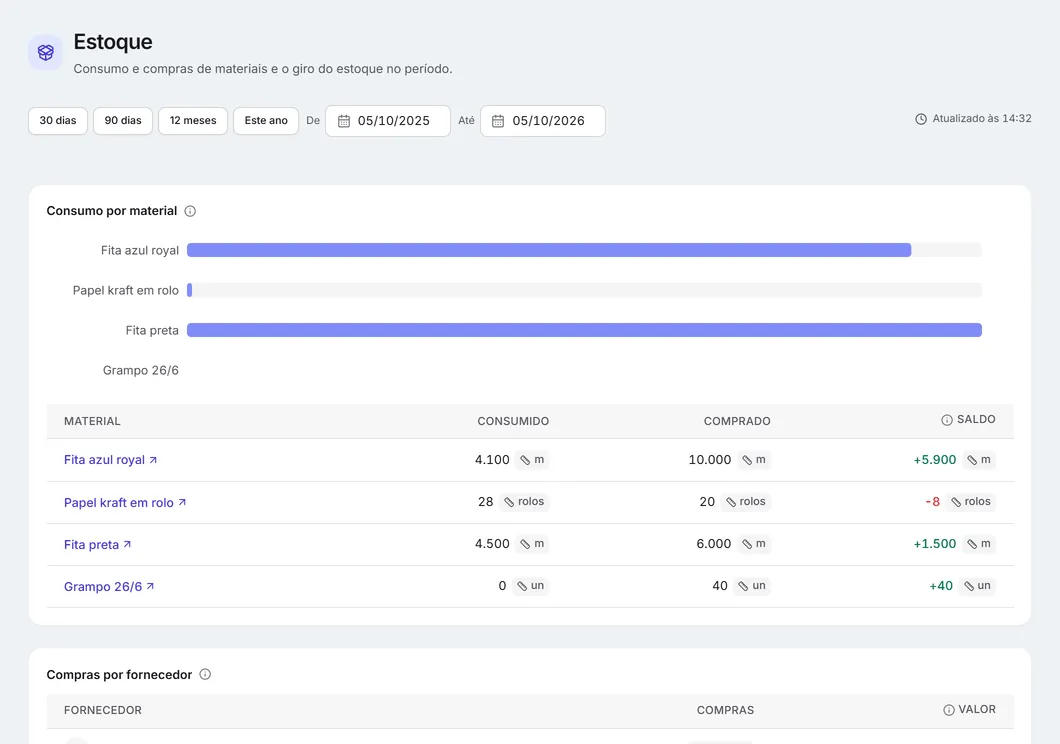Click calendar icon in end date field
The image size is (1060, 744).
pos(498,121)
